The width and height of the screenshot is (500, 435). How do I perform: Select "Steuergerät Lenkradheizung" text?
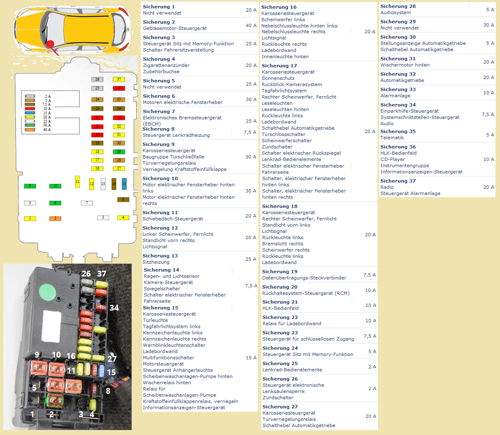click(176, 135)
